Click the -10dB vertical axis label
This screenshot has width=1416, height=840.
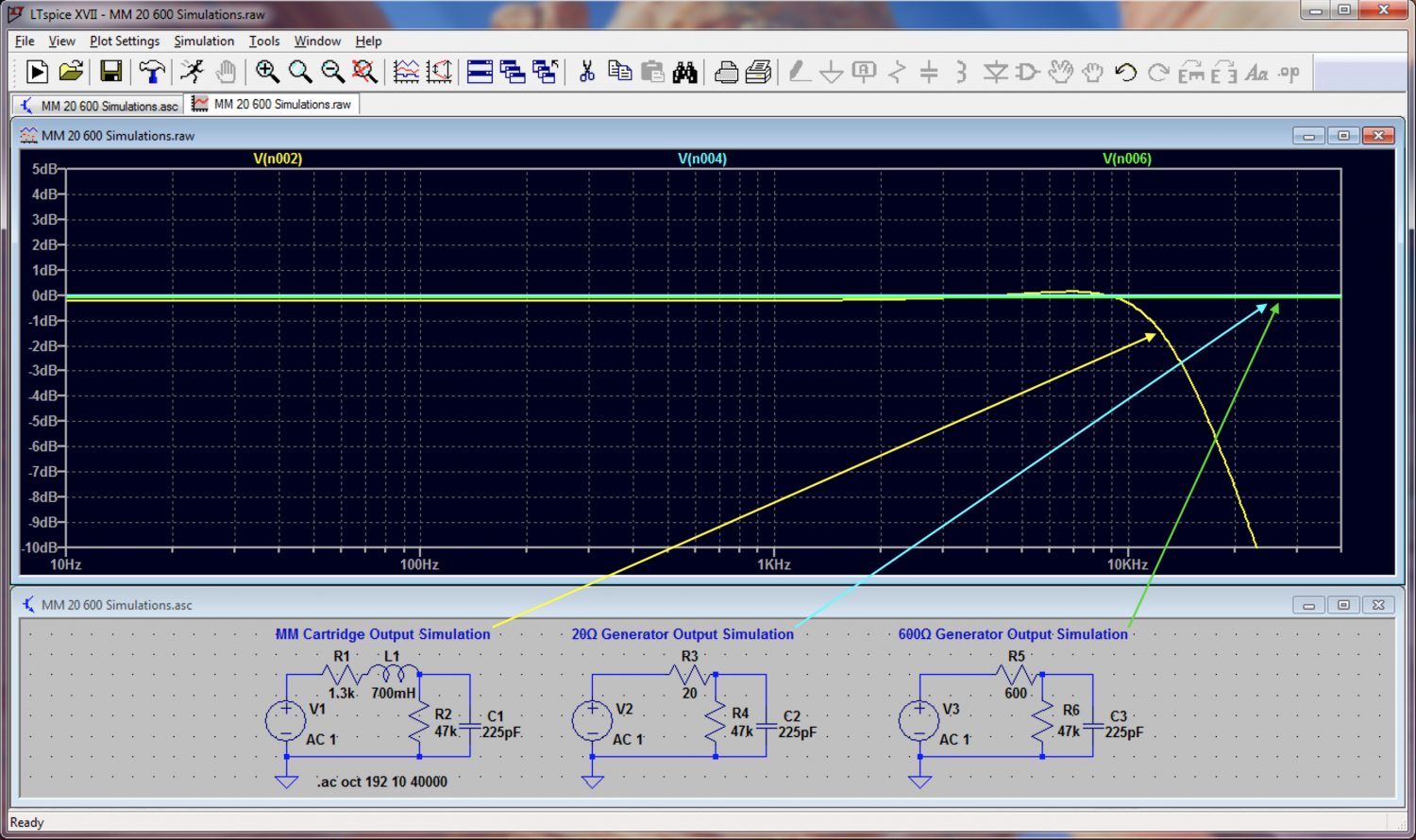coord(39,547)
